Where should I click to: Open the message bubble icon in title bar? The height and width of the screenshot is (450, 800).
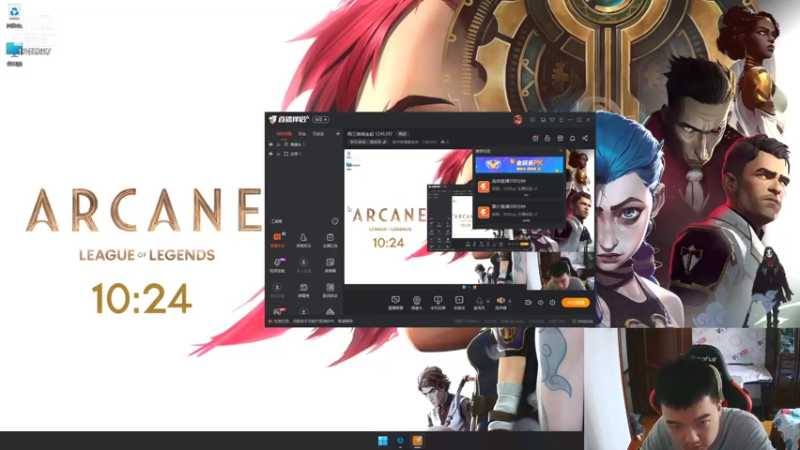532,119
